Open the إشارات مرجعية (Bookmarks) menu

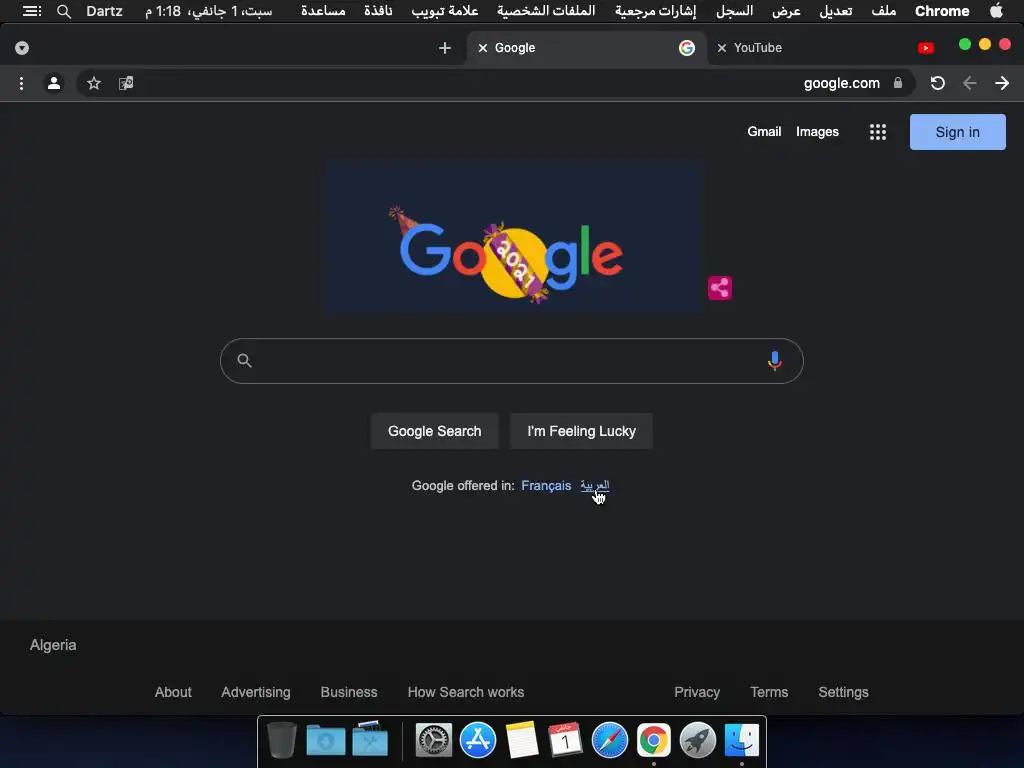coord(656,11)
